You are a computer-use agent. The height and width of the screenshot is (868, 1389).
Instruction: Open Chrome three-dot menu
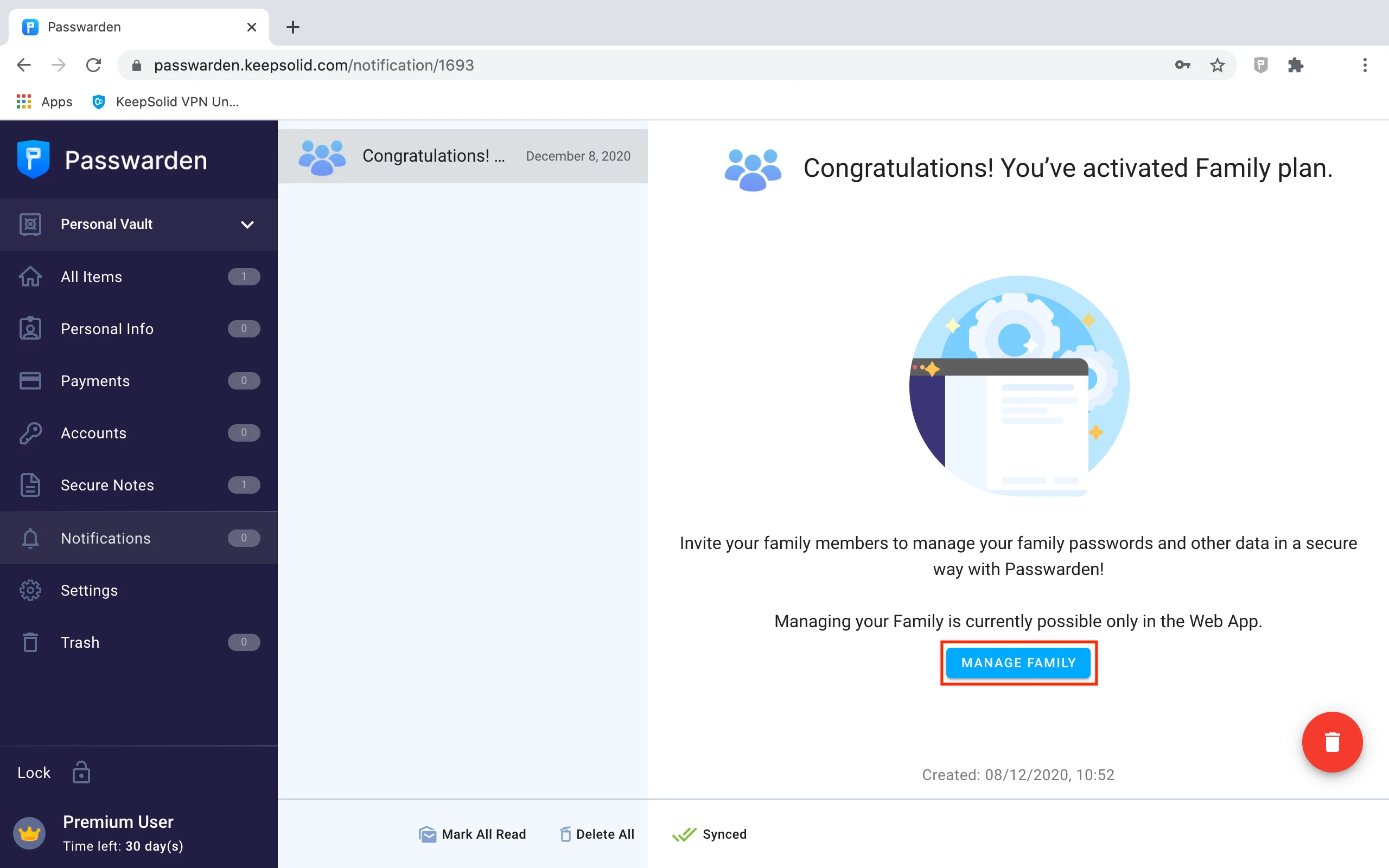pos(1365,65)
